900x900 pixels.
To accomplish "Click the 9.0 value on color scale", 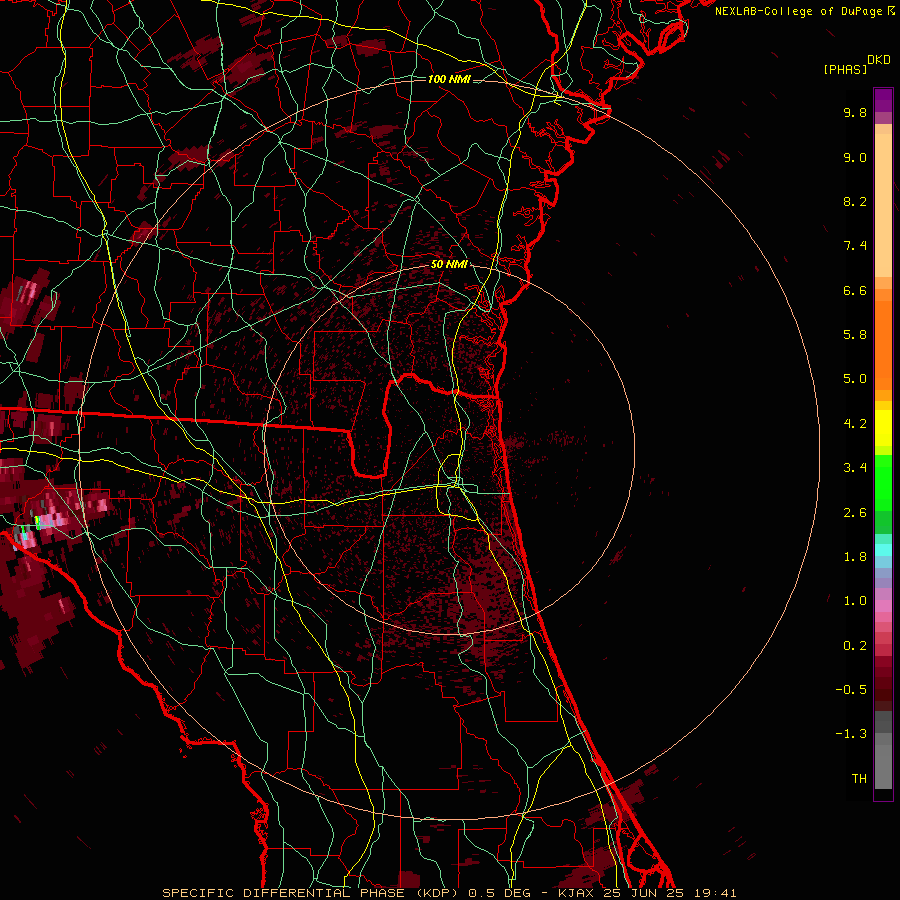I will coord(855,157).
